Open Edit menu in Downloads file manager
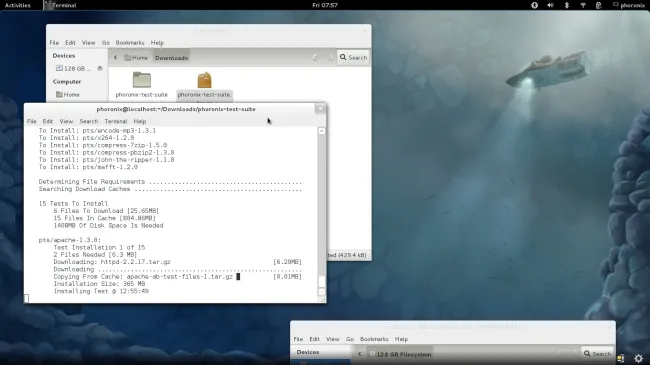 point(70,43)
